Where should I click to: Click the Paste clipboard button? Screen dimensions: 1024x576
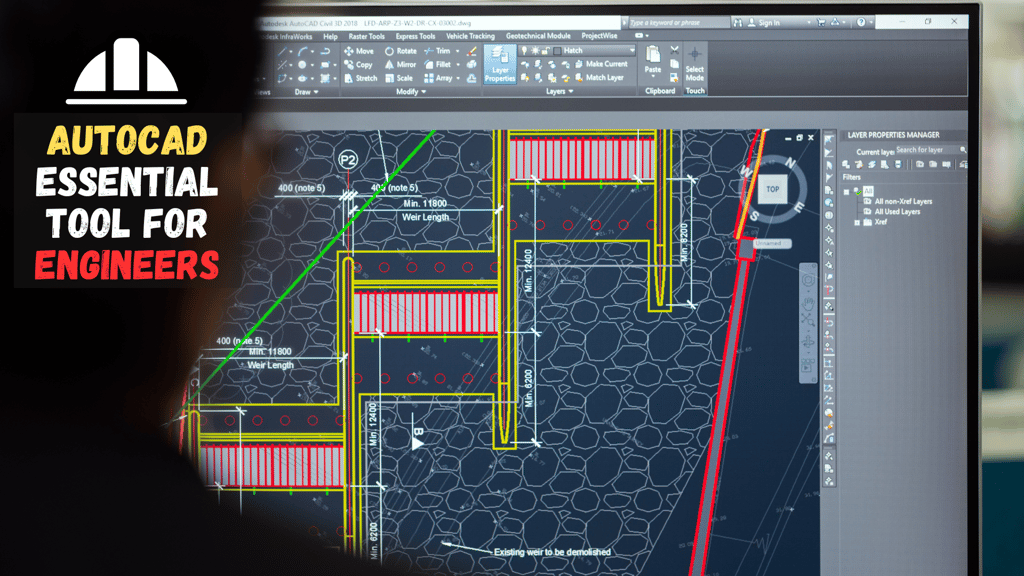click(x=652, y=60)
